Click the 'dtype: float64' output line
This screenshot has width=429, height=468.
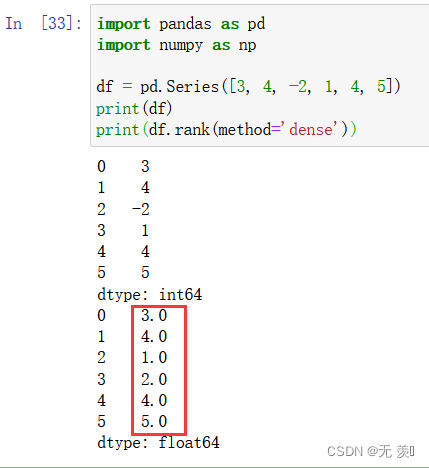click(x=158, y=443)
